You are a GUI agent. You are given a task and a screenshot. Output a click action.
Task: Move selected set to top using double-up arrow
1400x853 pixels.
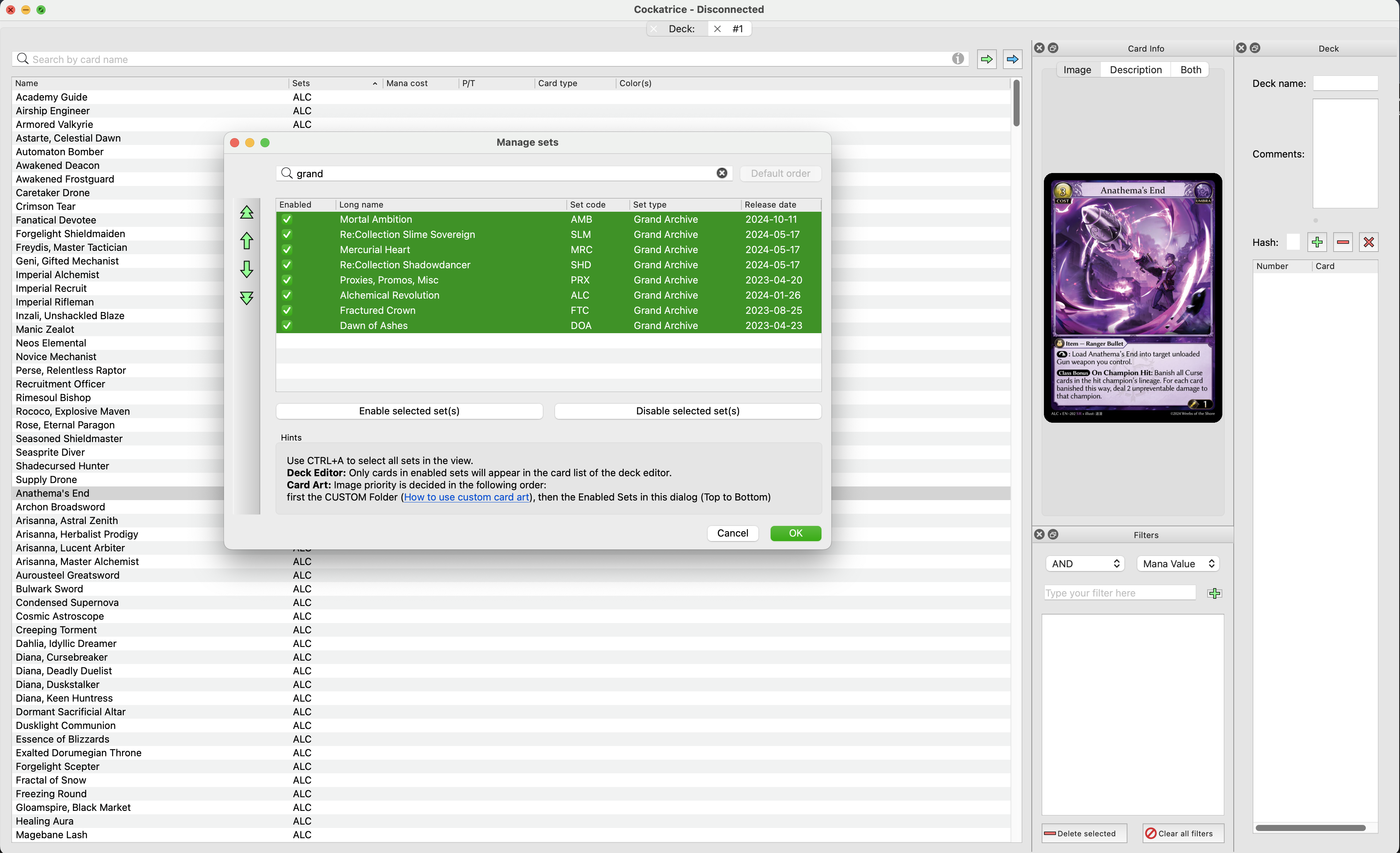[x=247, y=212]
